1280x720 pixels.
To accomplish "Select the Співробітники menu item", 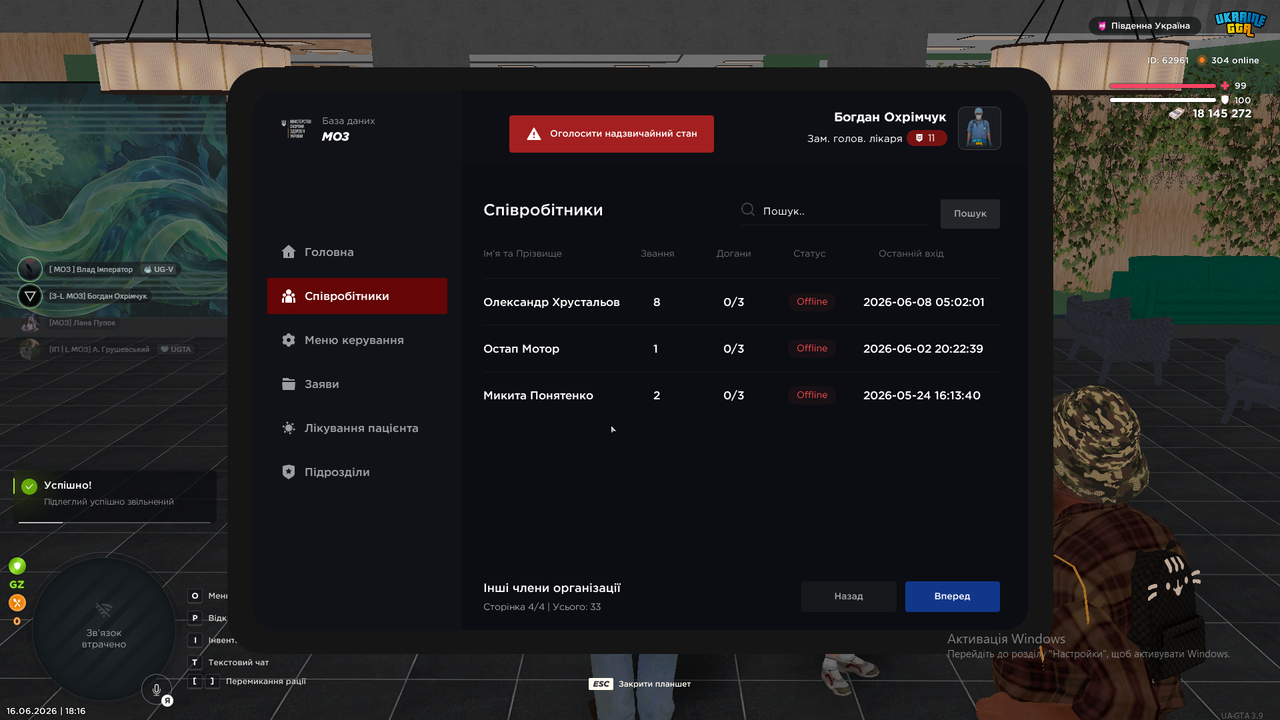I will coord(357,296).
